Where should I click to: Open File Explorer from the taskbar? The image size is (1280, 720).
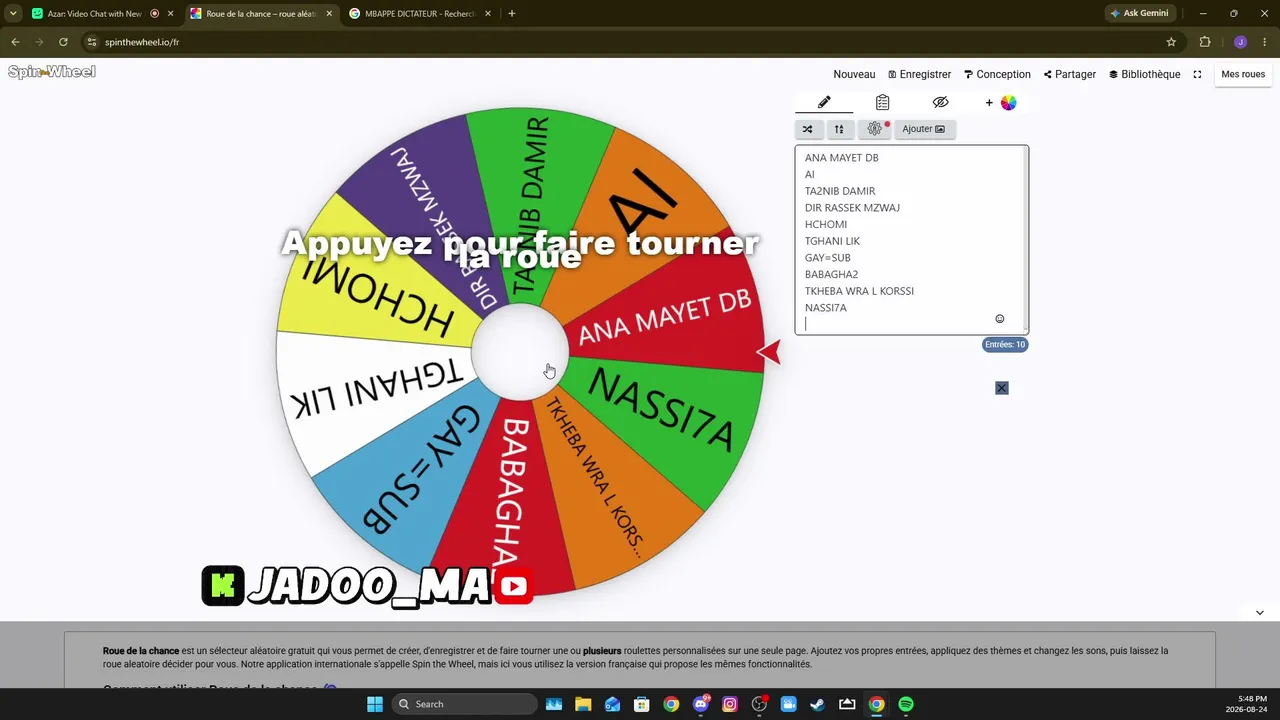(x=583, y=704)
